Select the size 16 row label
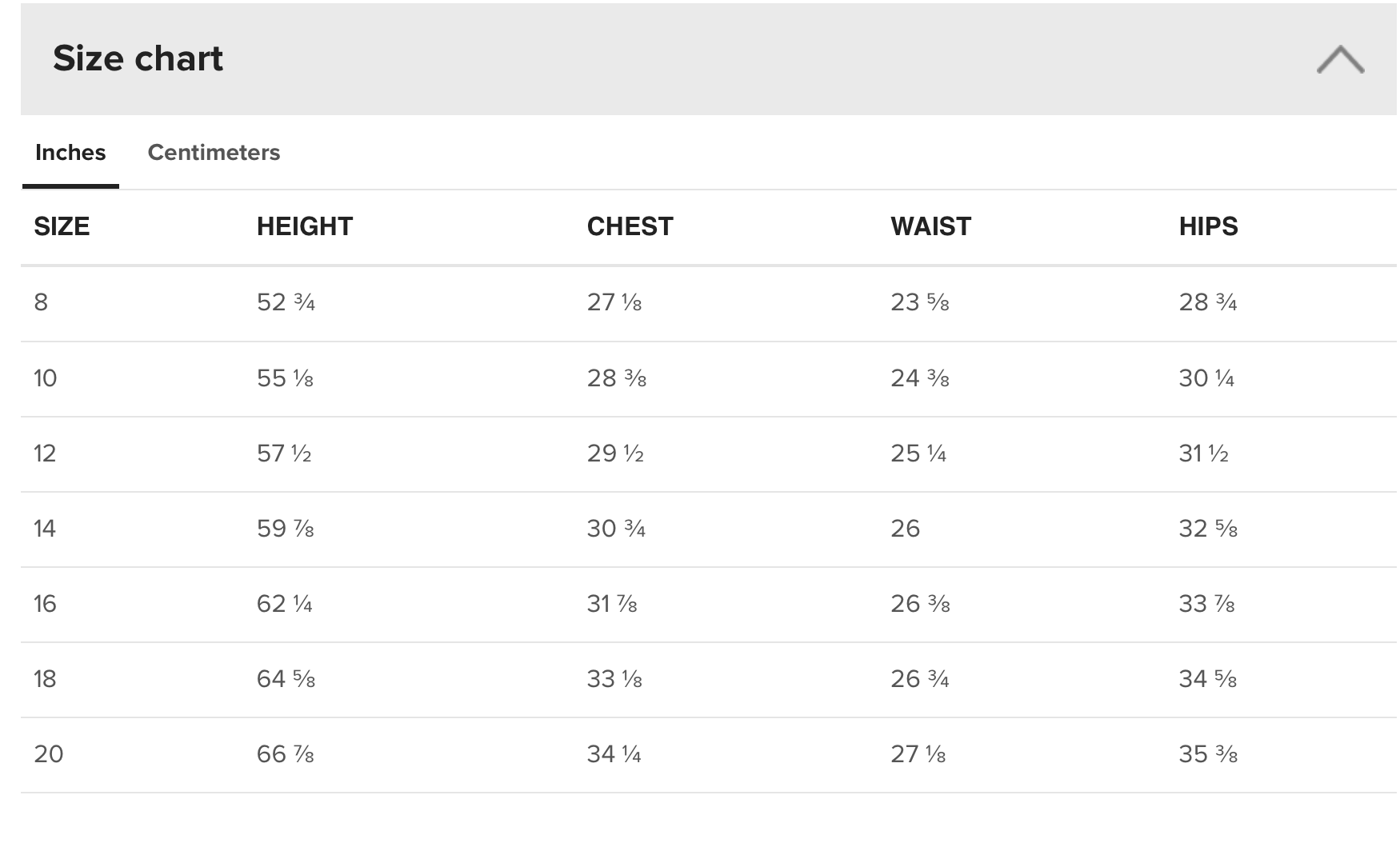 pos(45,604)
